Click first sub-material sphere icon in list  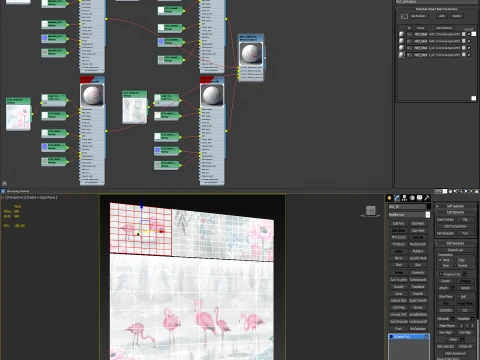[x=401, y=34]
